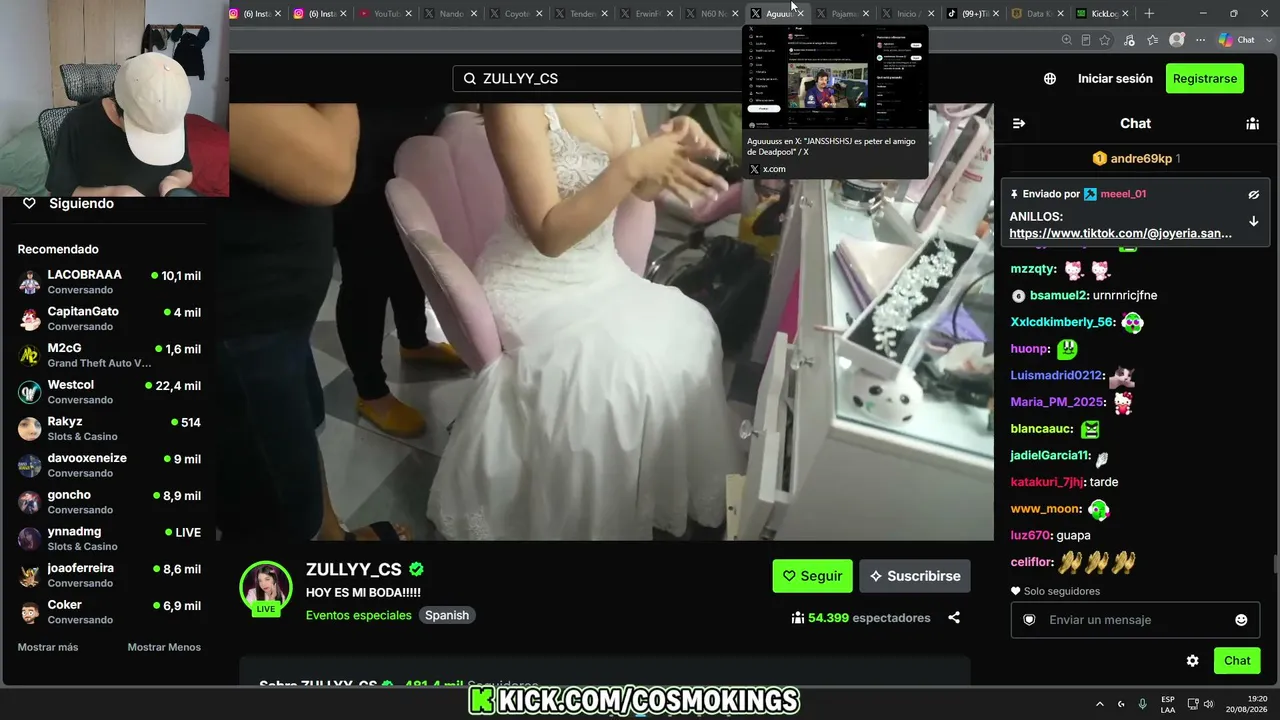This screenshot has width=1280, height=720.
Task: Share the stream with the share icon
Action: 954,618
